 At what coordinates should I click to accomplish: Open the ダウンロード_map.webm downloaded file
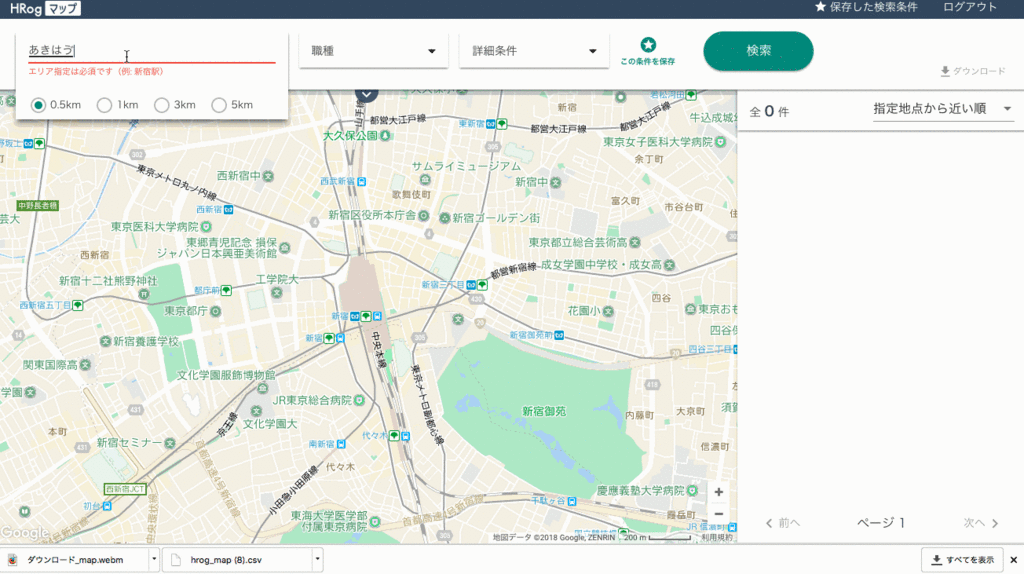point(75,560)
